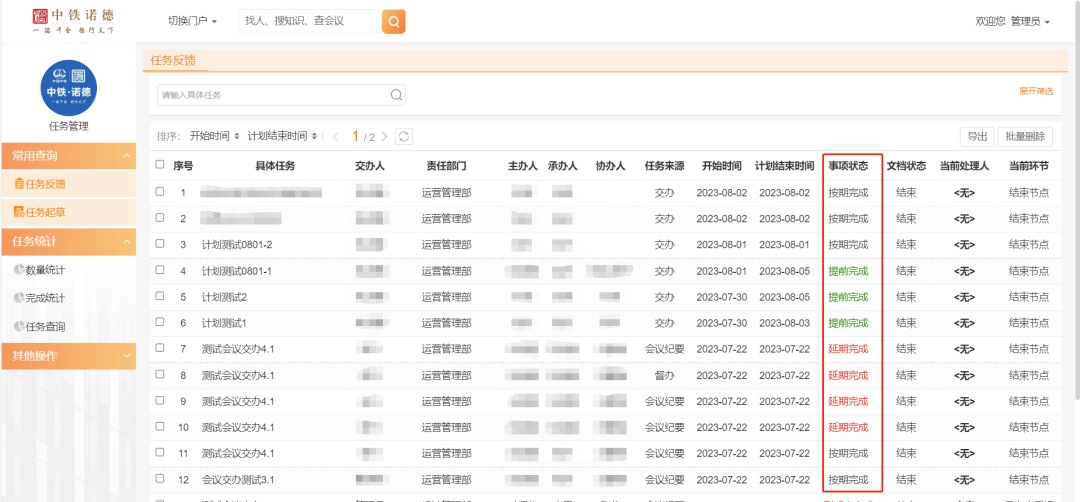This screenshot has height=502, width=1080.
Task: Go to next page with right arrow
Action: 385,136
